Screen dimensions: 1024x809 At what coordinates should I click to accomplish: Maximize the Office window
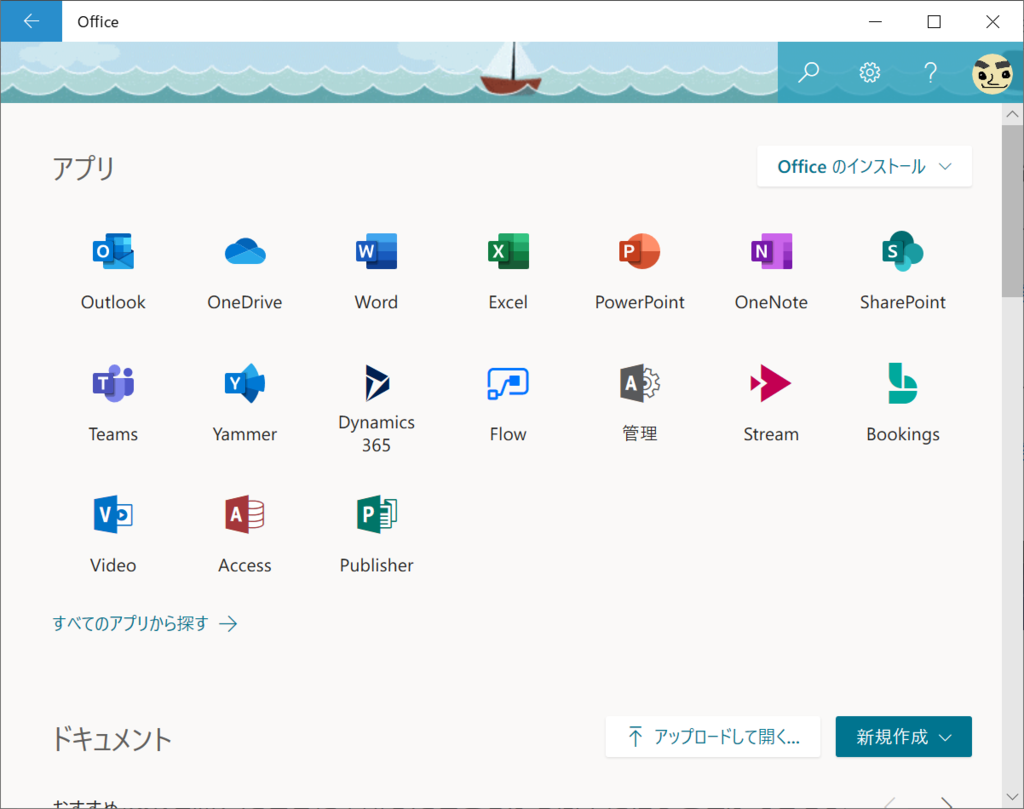934,22
